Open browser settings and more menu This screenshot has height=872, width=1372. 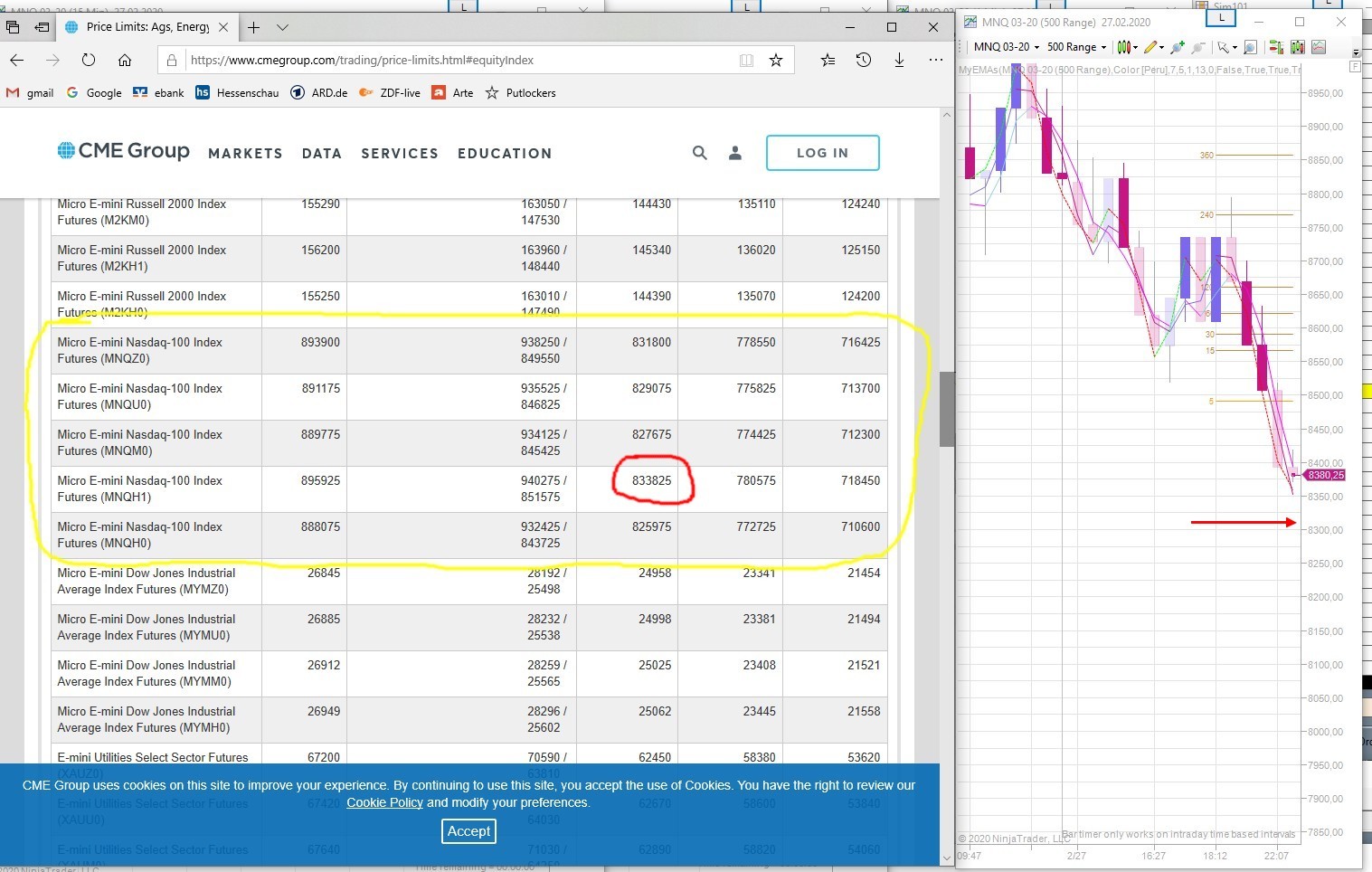(935, 60)
